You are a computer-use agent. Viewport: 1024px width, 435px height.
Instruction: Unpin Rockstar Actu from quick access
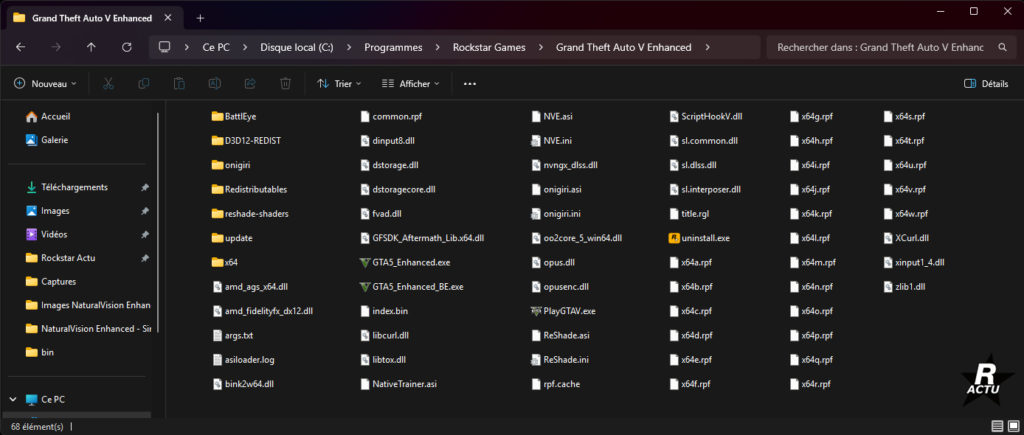(x=144, y=258)
